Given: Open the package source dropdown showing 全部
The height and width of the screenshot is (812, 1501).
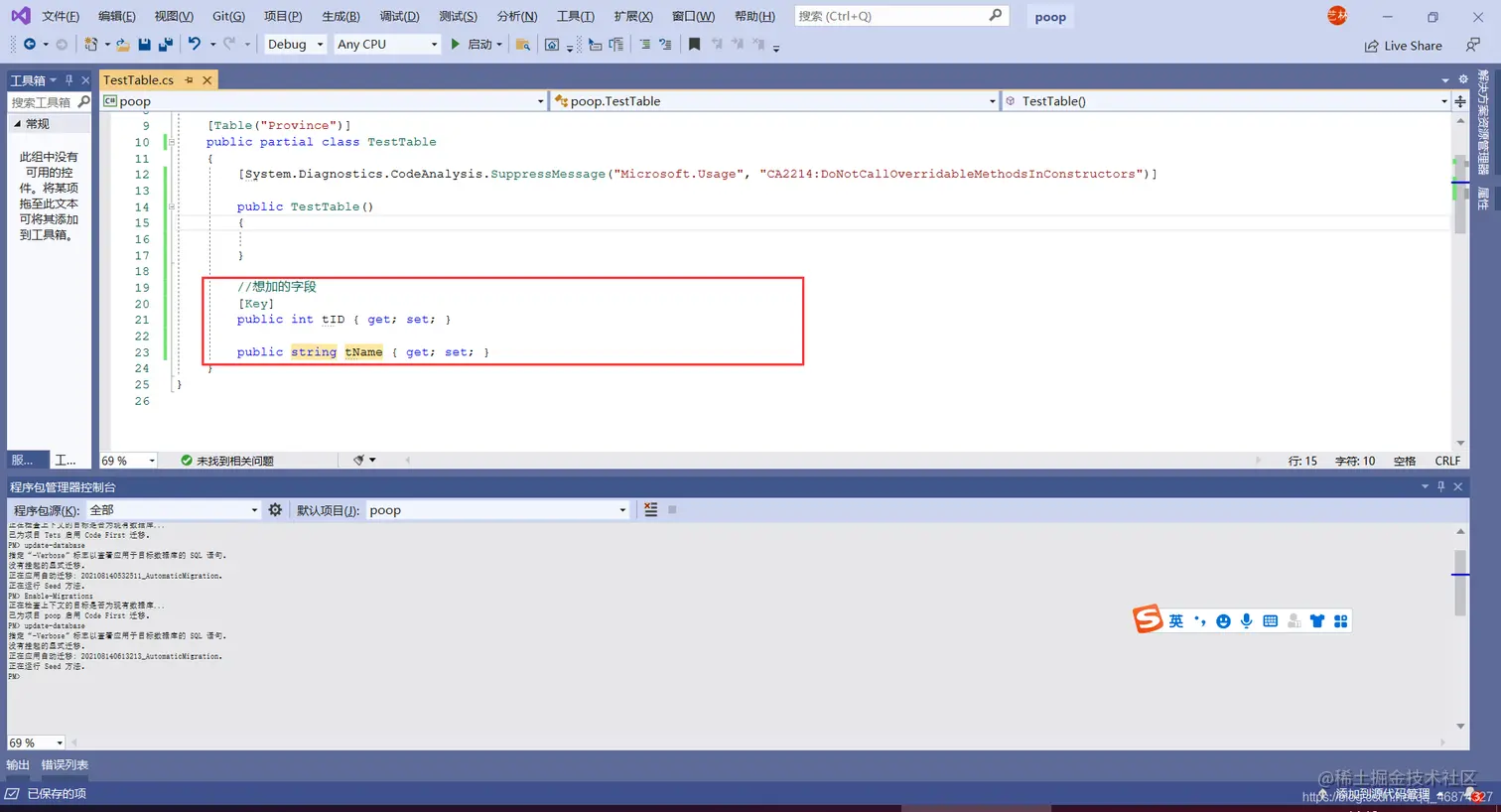Looking at the screenshot, I should (174, 510).
